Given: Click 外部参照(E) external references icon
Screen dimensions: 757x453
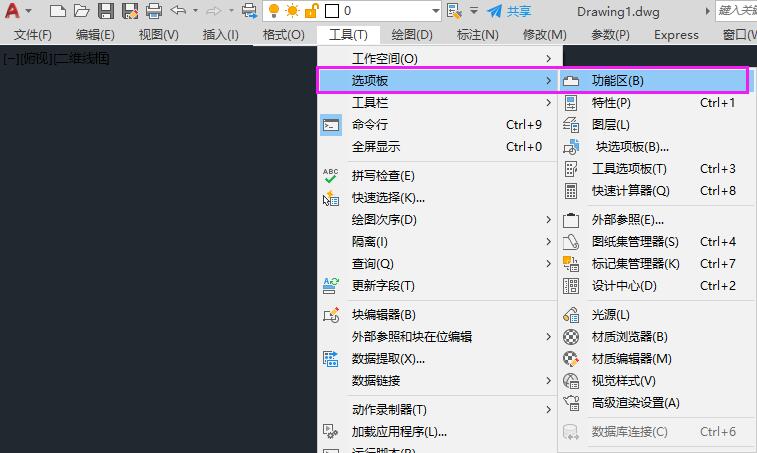Looking at the screenshot, I should pos(571,220).
